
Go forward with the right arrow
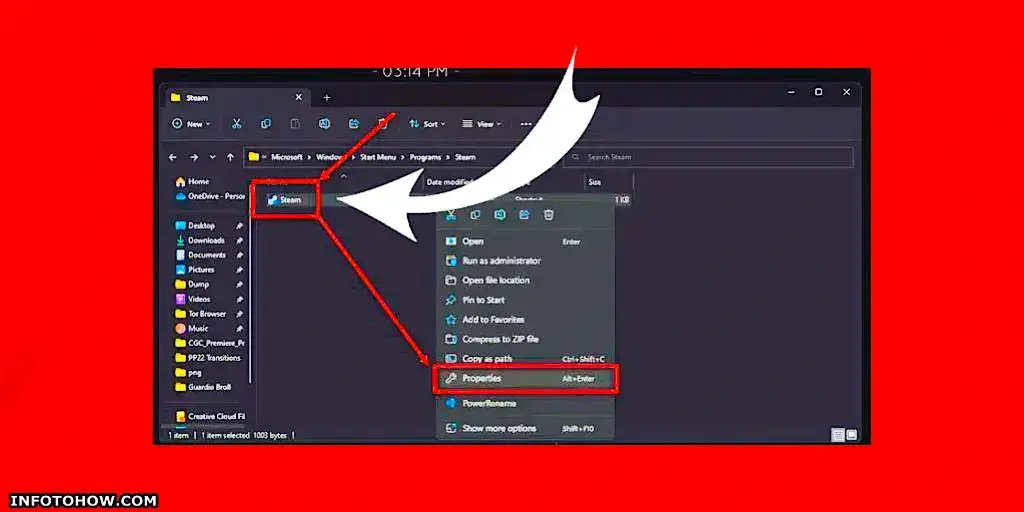click(193, 157)
